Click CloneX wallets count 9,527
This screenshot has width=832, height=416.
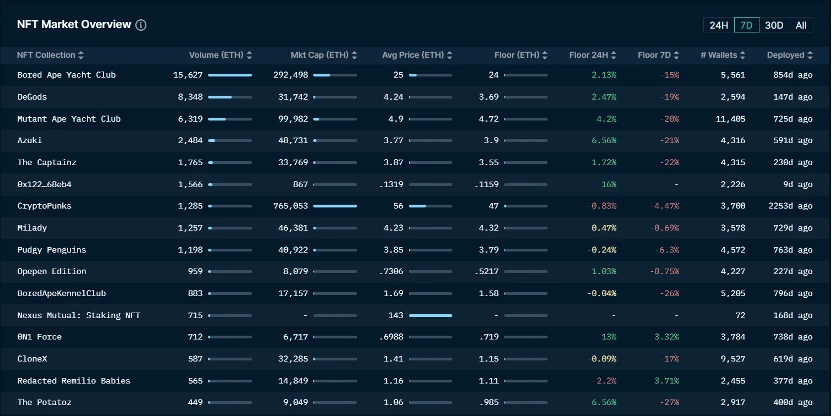point(733,359)
